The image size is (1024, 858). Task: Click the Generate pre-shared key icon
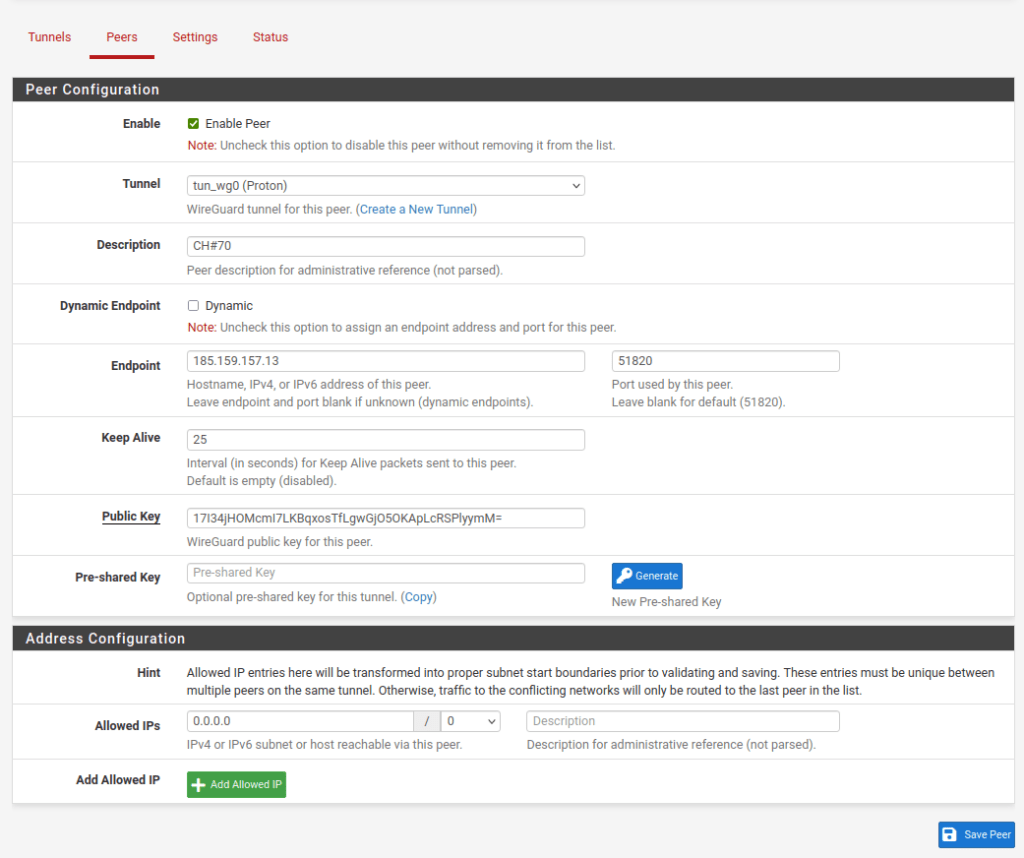(624, 575)
